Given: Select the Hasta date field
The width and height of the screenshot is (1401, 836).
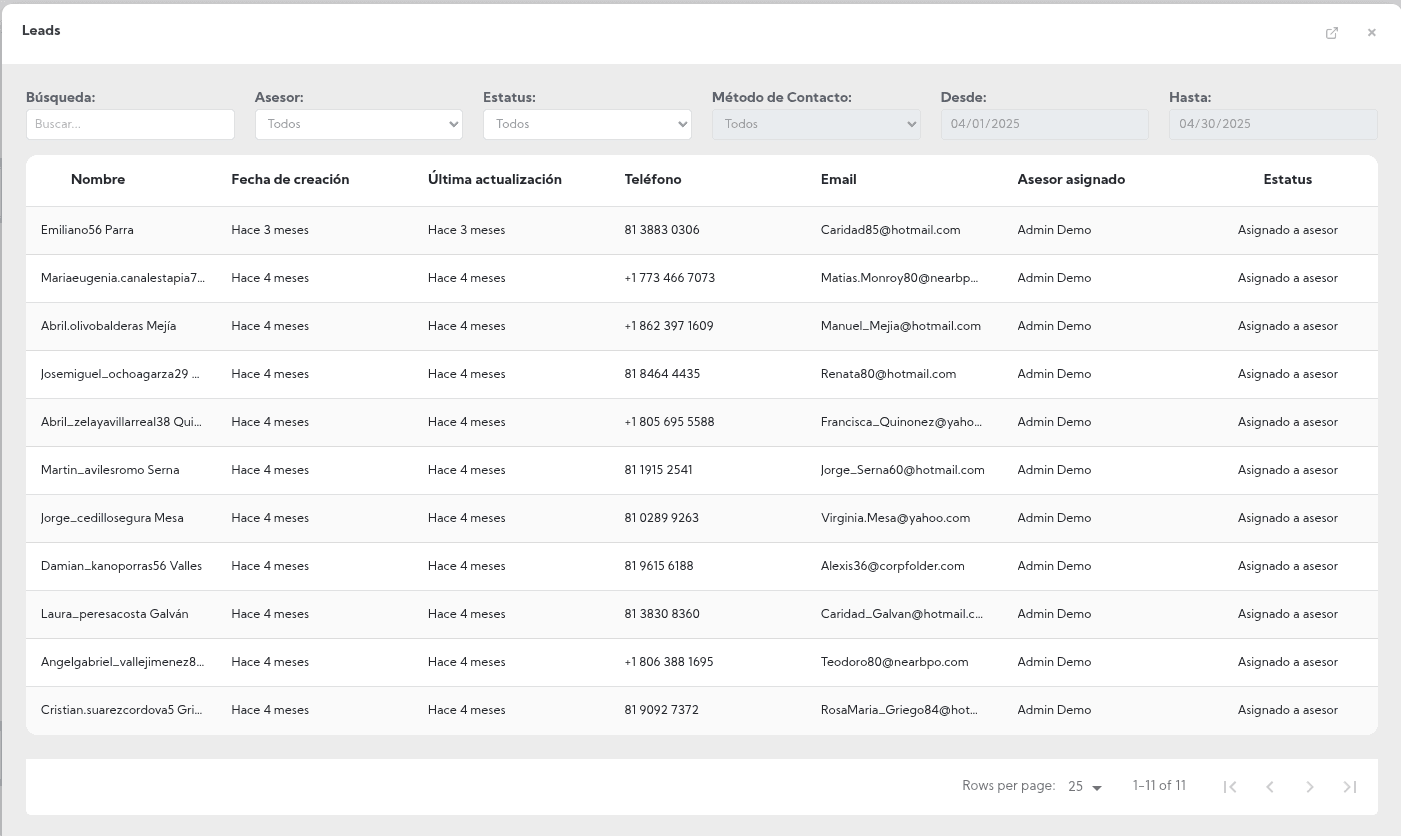Looking at the screenshot, I should point(1272,124).
